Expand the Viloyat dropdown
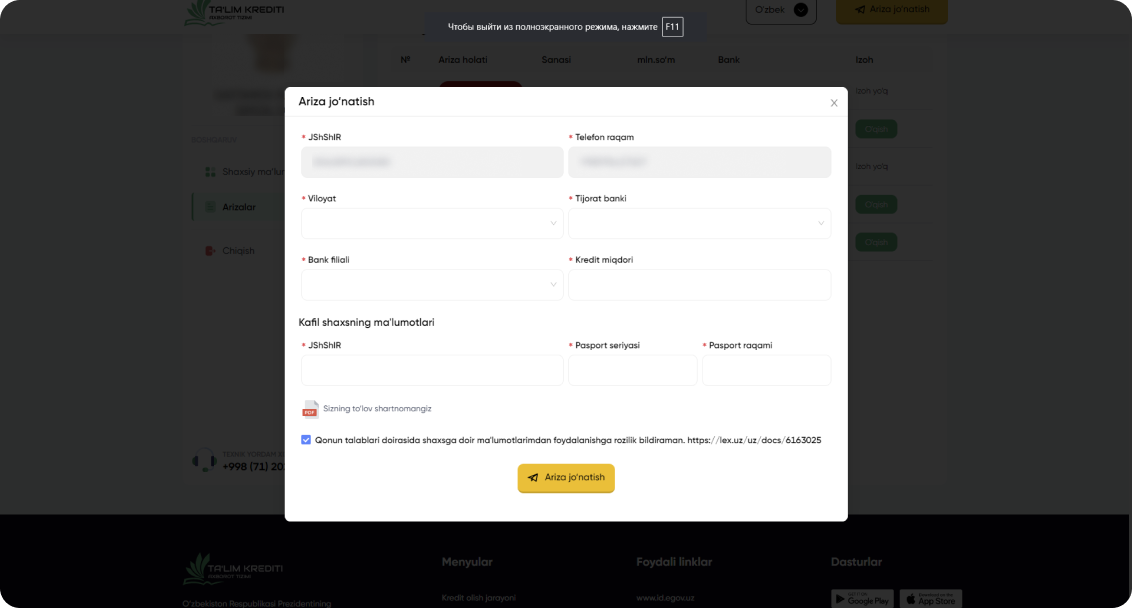 [432, 224]
